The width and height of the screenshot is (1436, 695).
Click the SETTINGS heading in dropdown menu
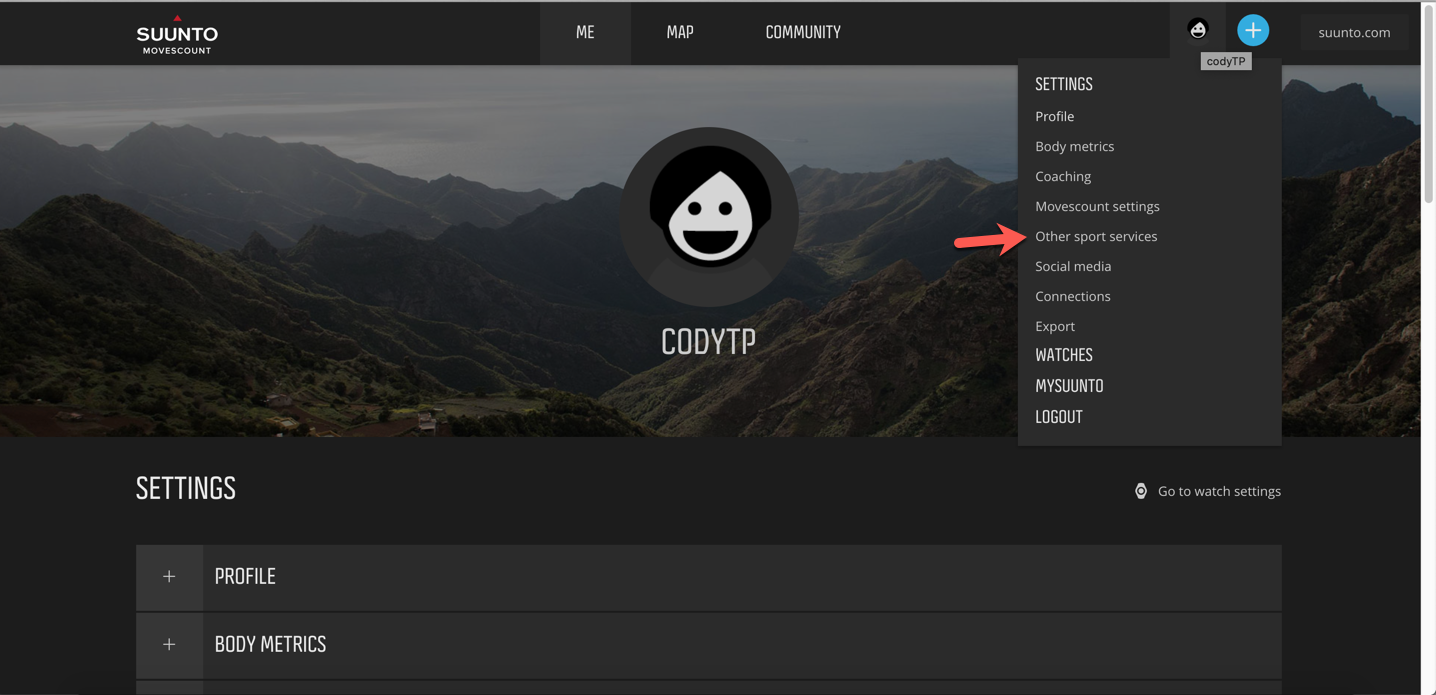click(1064, 84)
